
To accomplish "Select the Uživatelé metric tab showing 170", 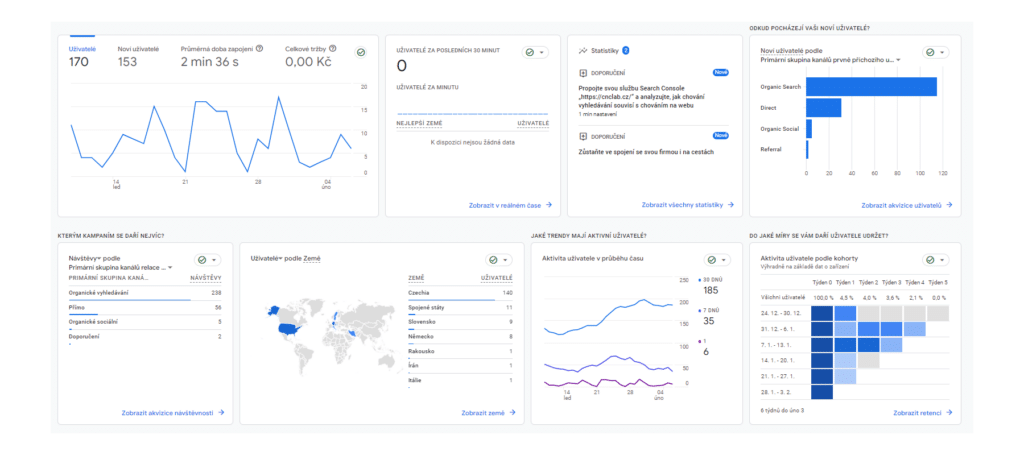I will [82, 57].
